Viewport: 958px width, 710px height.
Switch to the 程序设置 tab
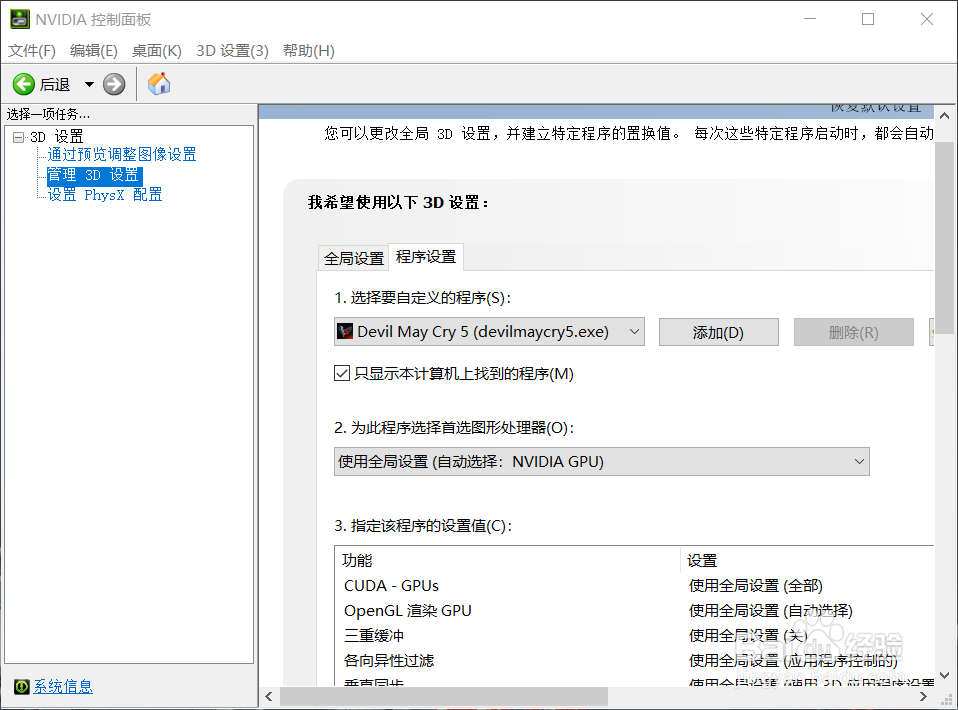426,257
